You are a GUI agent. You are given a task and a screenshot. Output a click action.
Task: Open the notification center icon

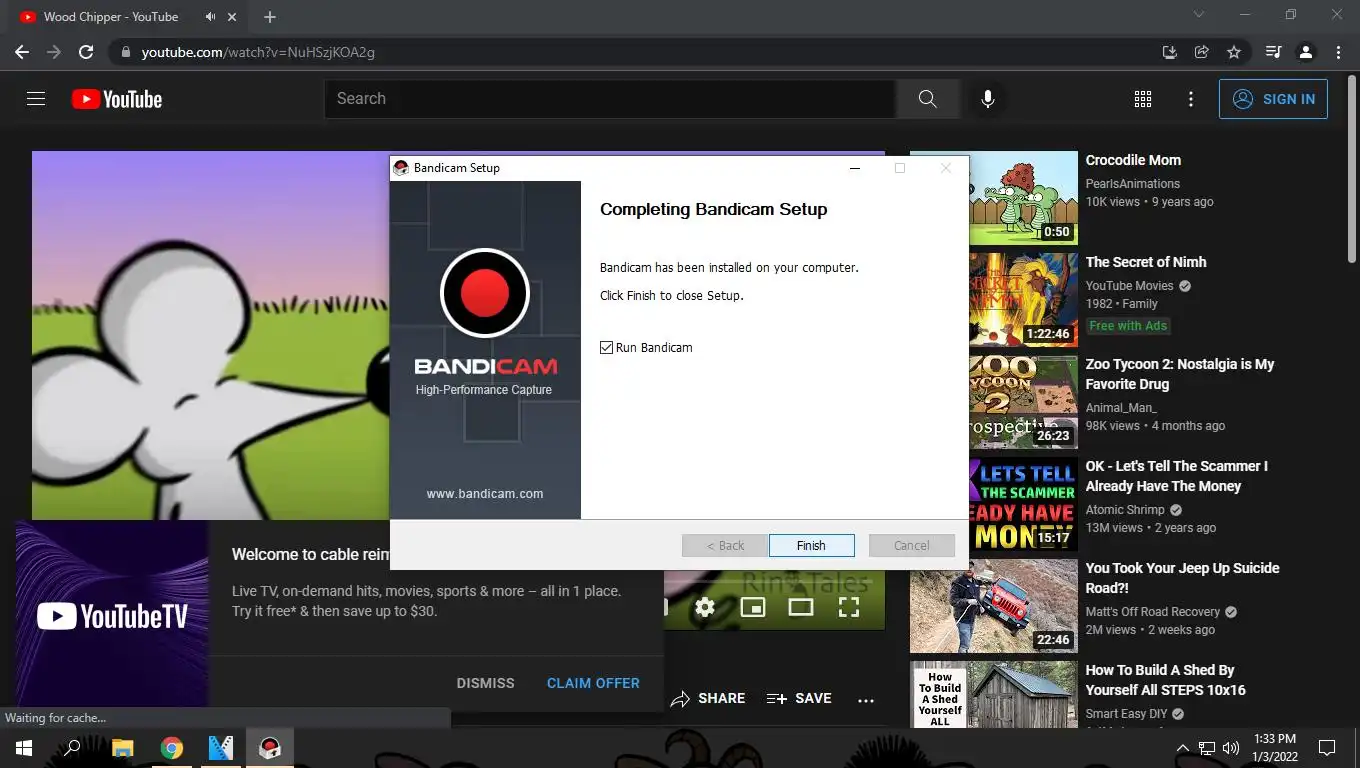click(x=1327, y=748)
